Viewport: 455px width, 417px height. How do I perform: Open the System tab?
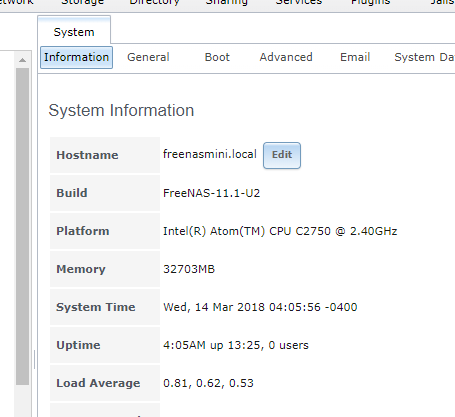(x=74, y=31)
